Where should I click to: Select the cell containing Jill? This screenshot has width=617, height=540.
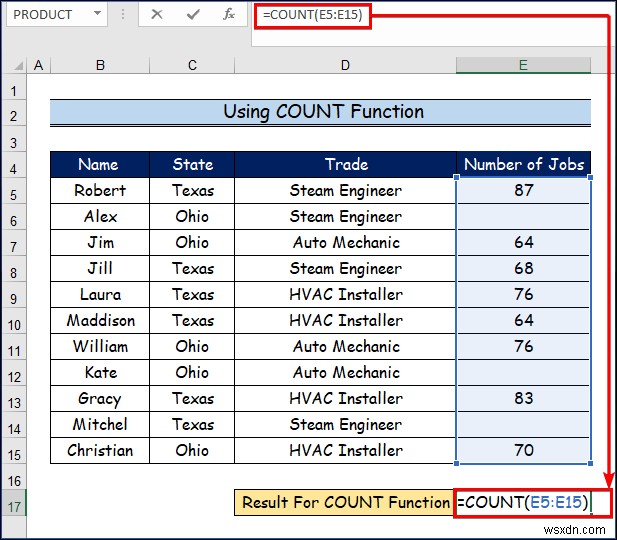click(100, 268)
